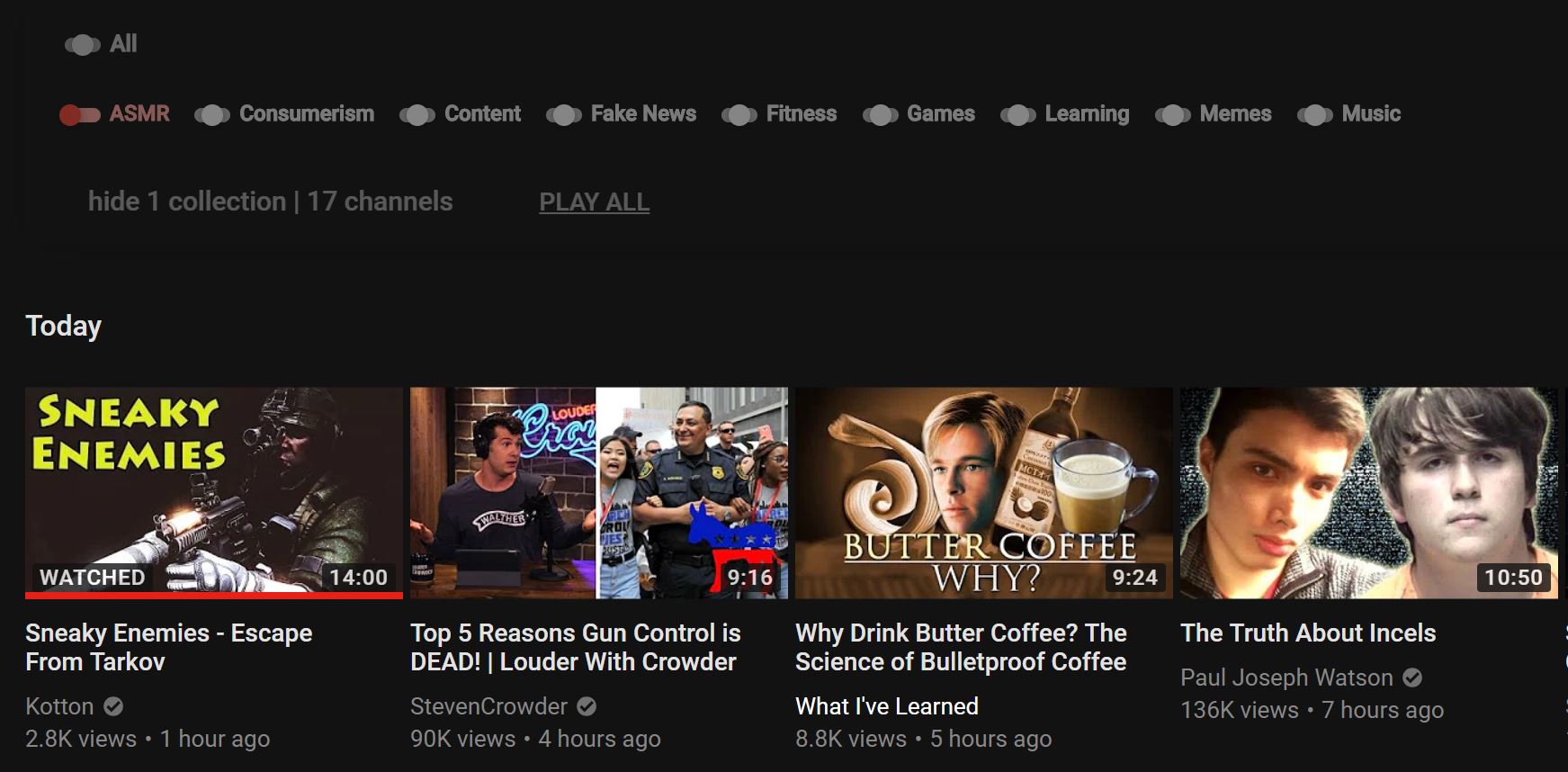Turn on the Learning collection toggle
Image resolution: width=1568 pixels, height=772 pixels.
1018,114
